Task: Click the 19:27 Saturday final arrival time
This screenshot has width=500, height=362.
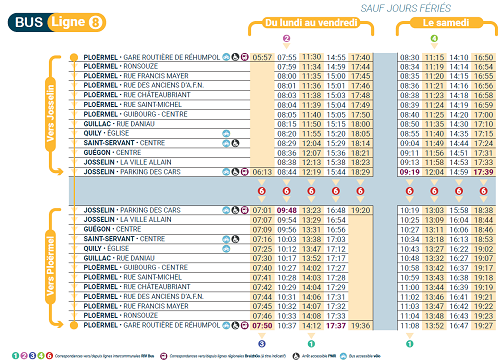Action: click(483, 325)
